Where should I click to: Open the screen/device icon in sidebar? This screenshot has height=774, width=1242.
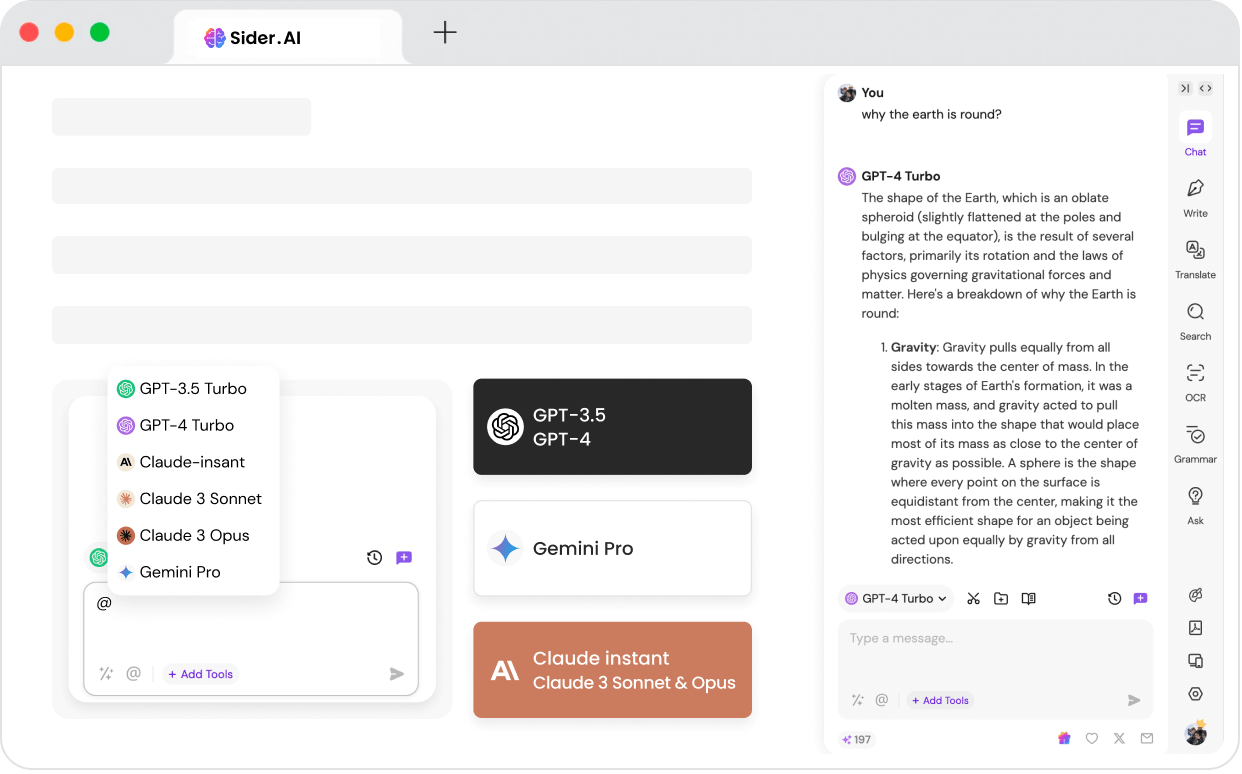1195,661
